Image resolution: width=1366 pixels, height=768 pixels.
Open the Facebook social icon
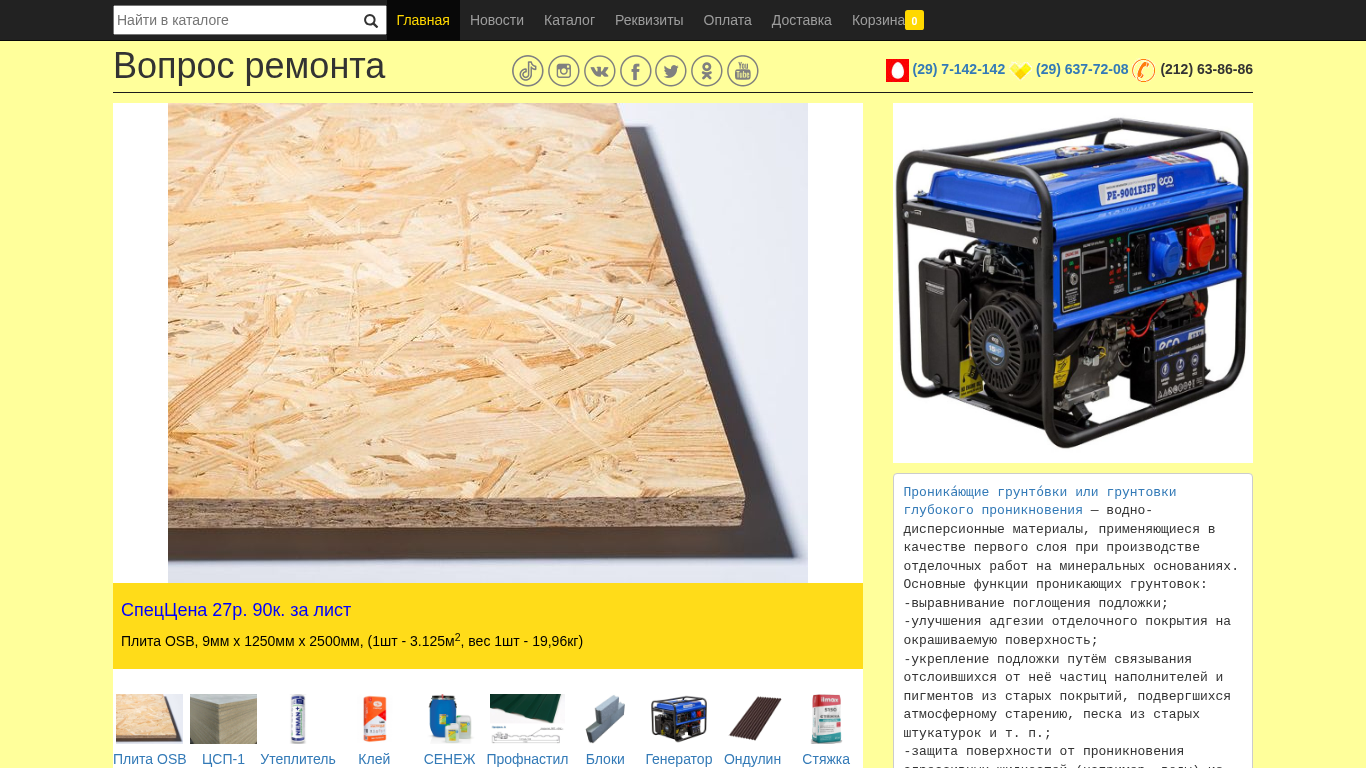coord(636,71)
